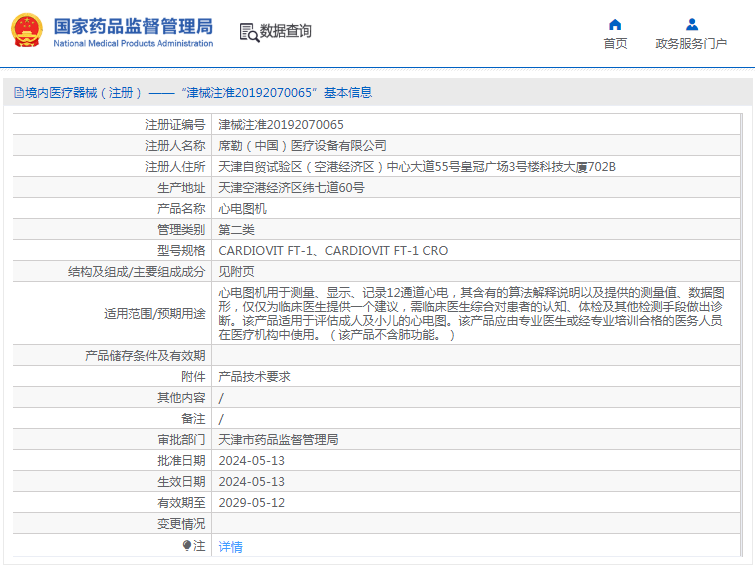Click 国家药品监督管理局 site title
This screenshot has height=566, width=755.
click(x=133, y=26)
